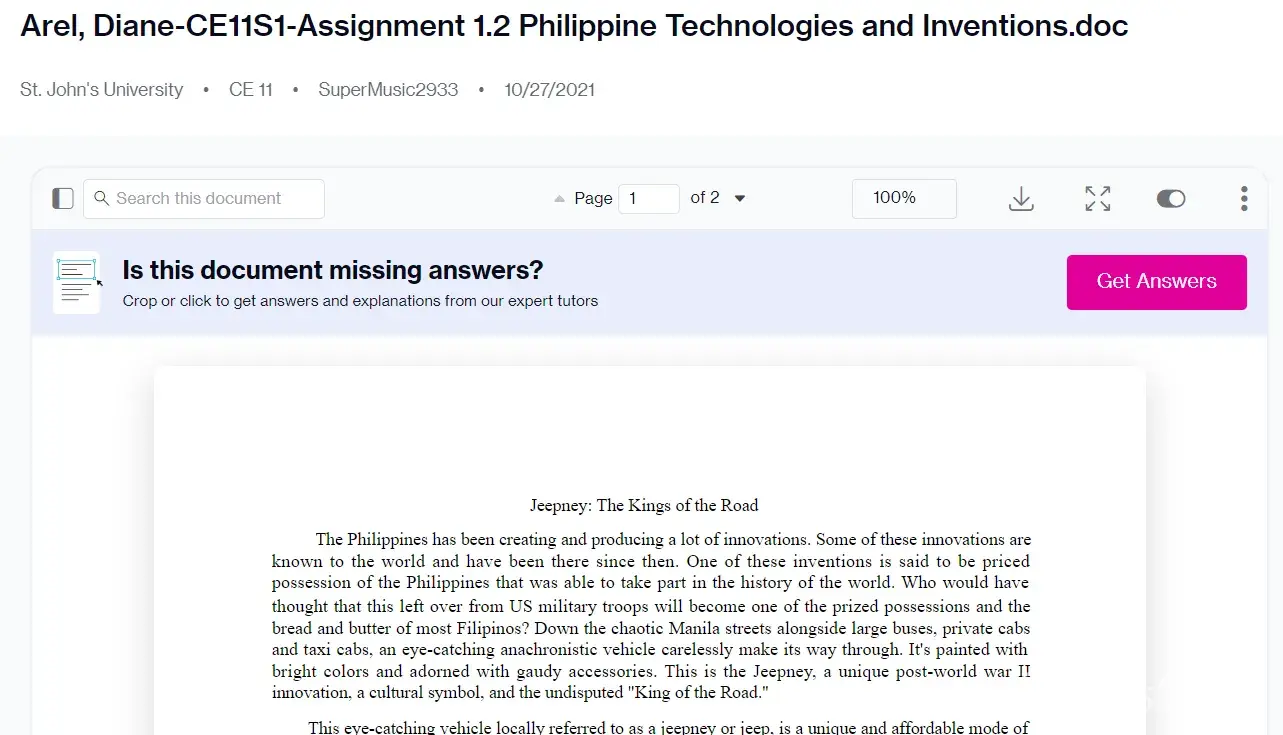
Task: Open the CE 11 course link
Action: [x=250, y=90]
